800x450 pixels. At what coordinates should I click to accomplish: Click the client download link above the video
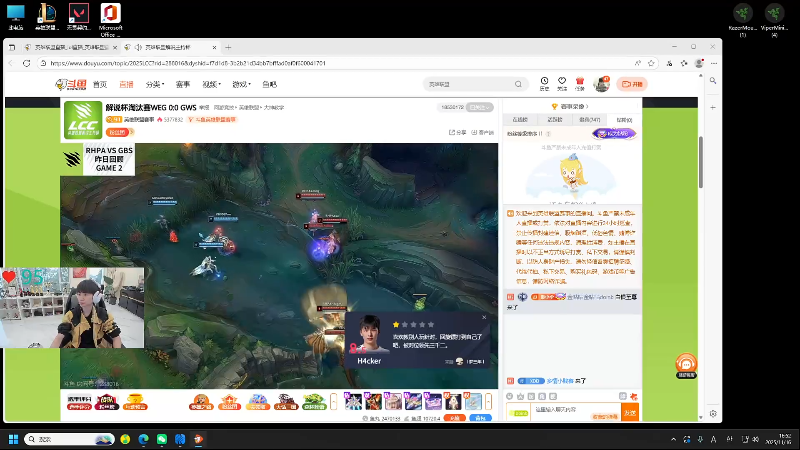(483, 132)
